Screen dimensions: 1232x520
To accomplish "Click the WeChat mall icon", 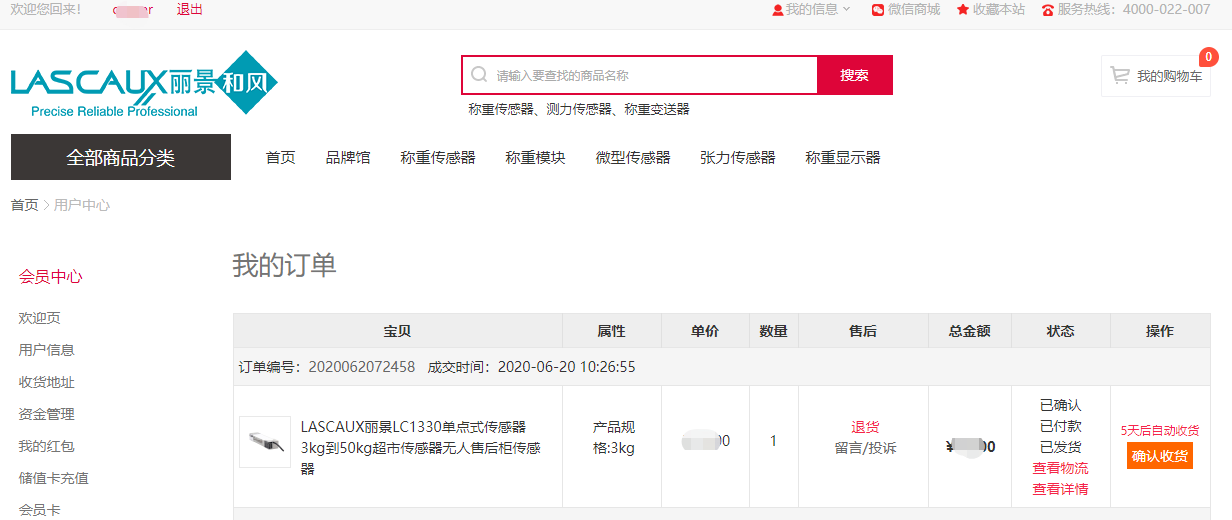I will (877, 10).
